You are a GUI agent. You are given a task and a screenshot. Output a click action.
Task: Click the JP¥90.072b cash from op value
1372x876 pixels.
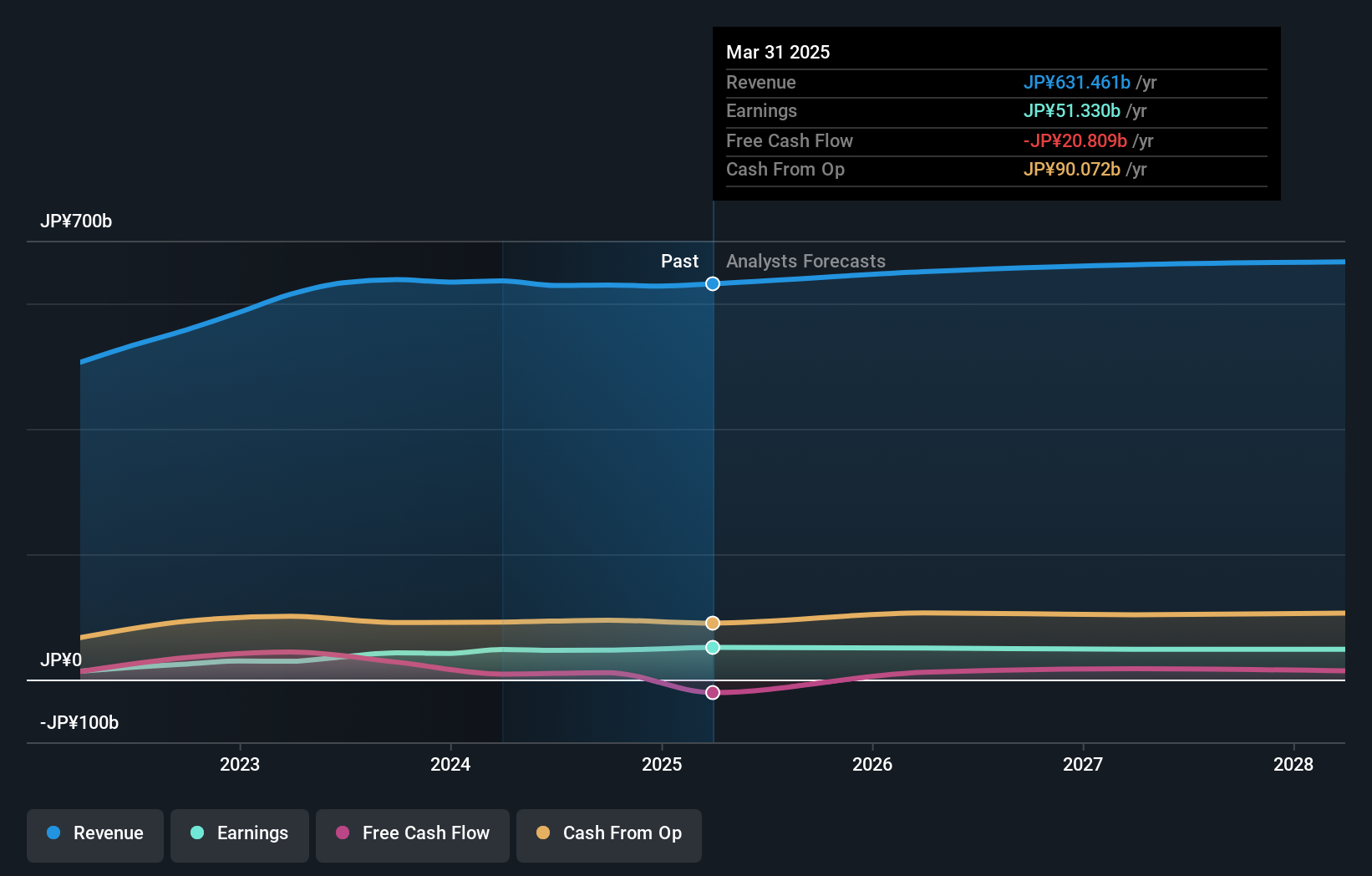(x=1072, y=169)
